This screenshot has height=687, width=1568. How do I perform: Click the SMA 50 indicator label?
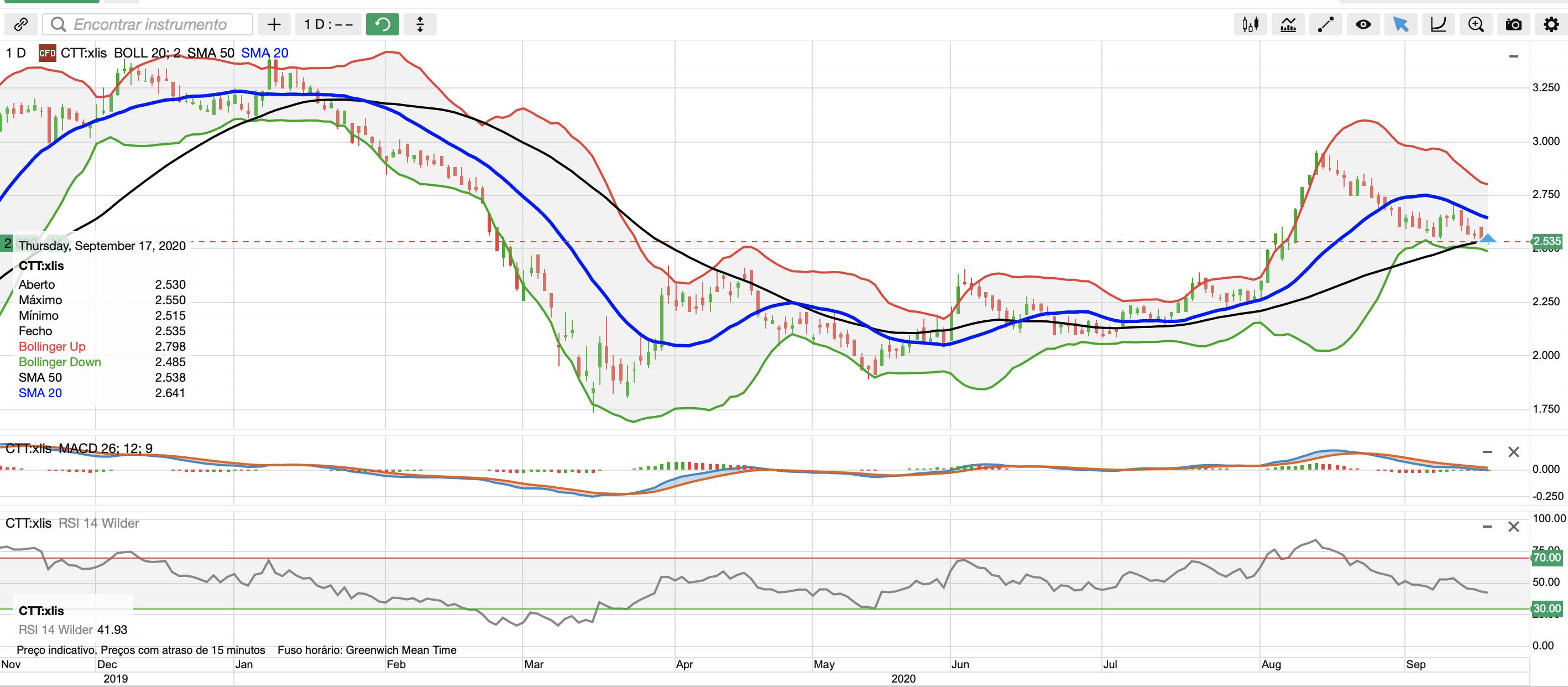click(210, 53)
